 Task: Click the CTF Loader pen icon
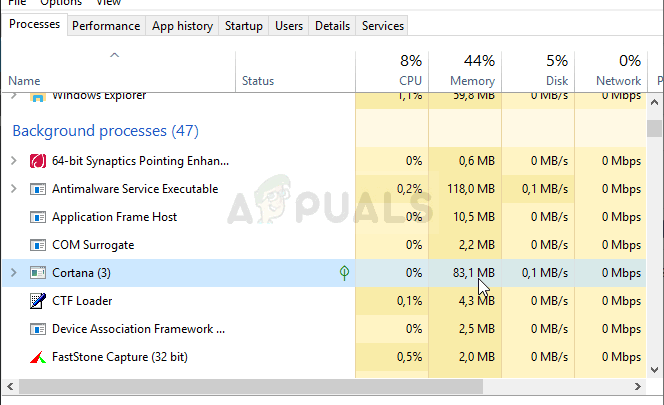[x=38, y=300]
